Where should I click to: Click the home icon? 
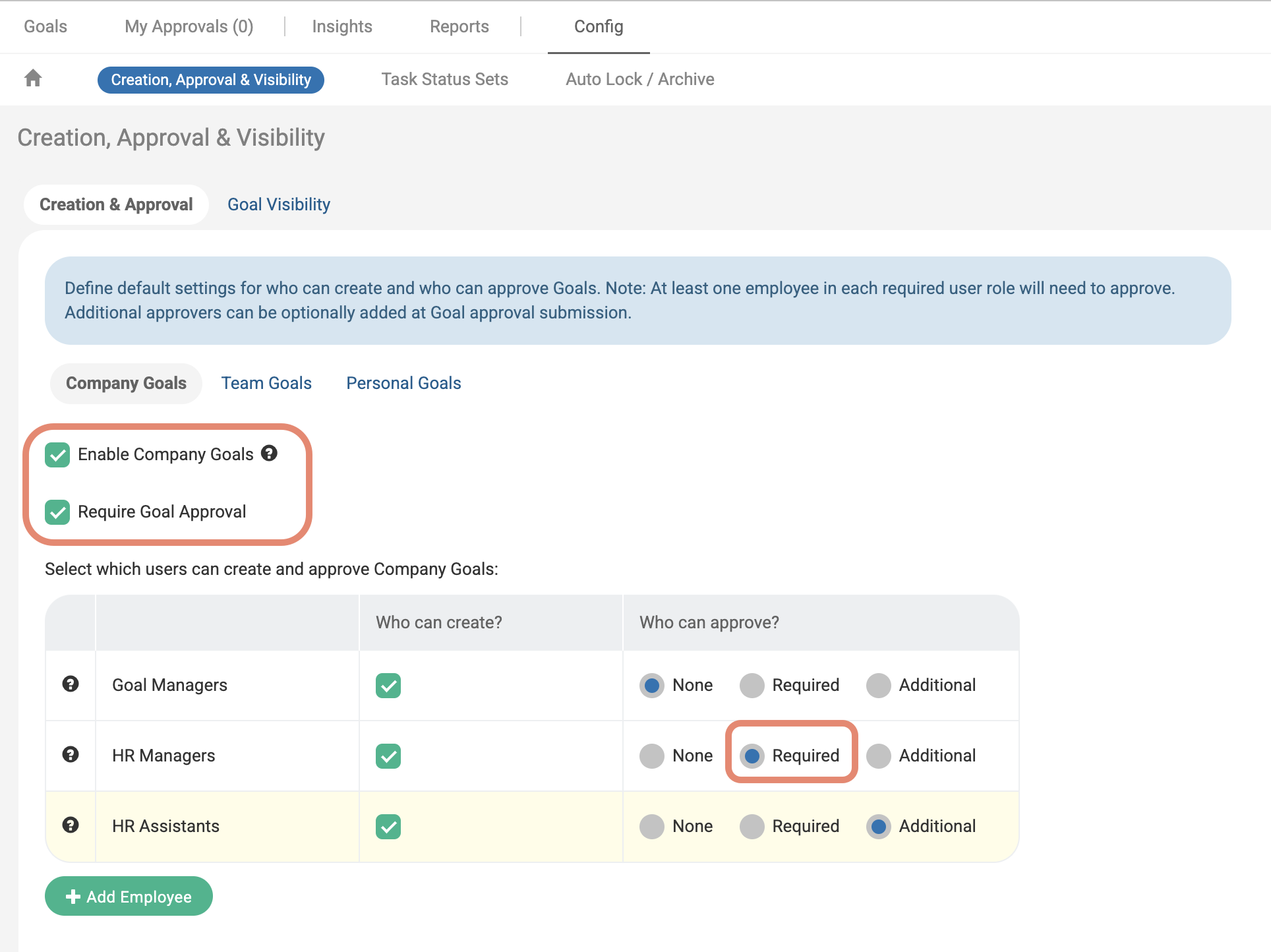33,78
